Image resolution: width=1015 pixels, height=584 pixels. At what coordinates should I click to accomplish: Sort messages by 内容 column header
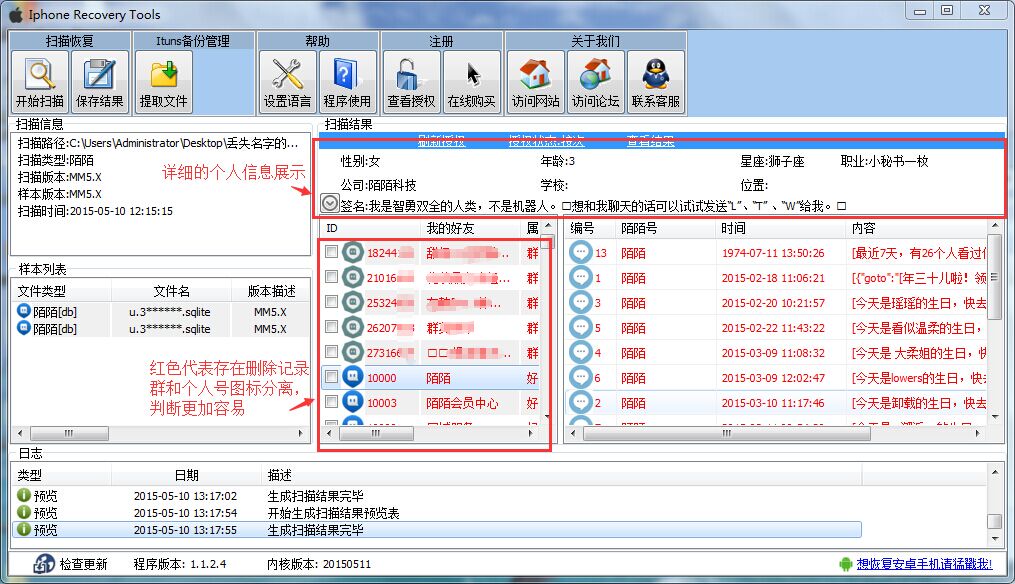[x=916, y=228]
